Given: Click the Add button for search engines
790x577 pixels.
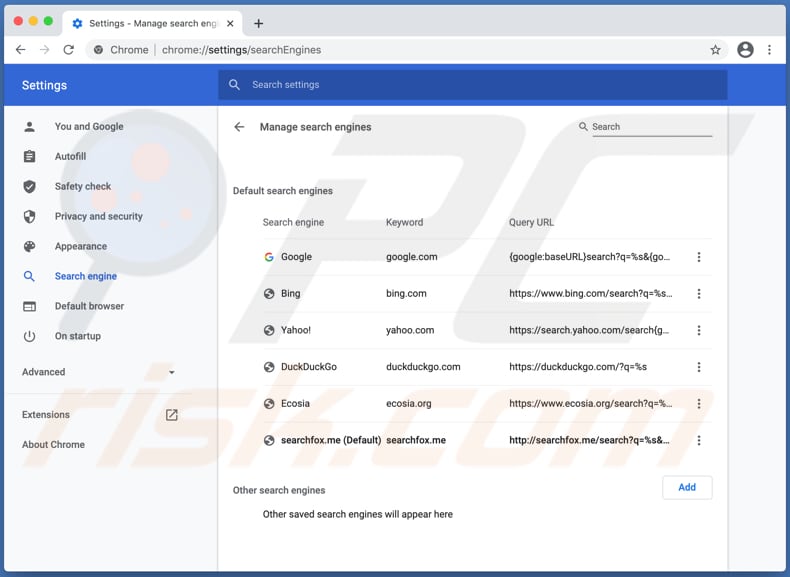Looking at the screenshot, I should 687,488.
